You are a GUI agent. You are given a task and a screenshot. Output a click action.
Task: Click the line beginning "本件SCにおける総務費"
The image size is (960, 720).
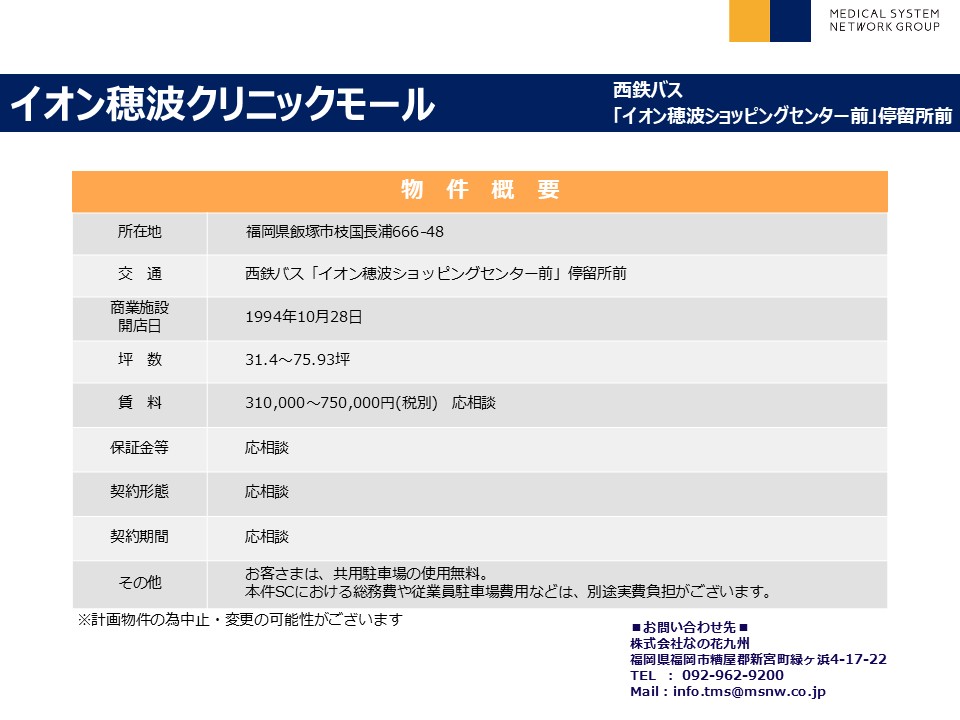pos(508,592)
